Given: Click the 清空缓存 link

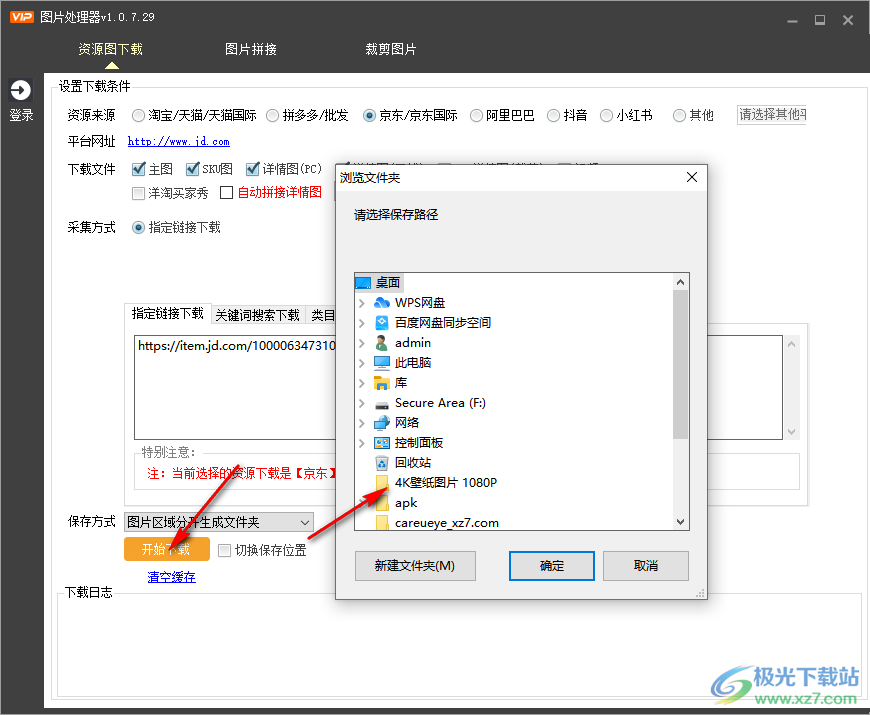Looking at the screenshot, I should point(169,577).
